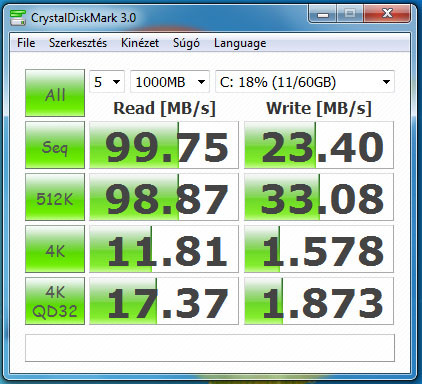Click the CrystalDiskMark title bar icon

(18, 17)
